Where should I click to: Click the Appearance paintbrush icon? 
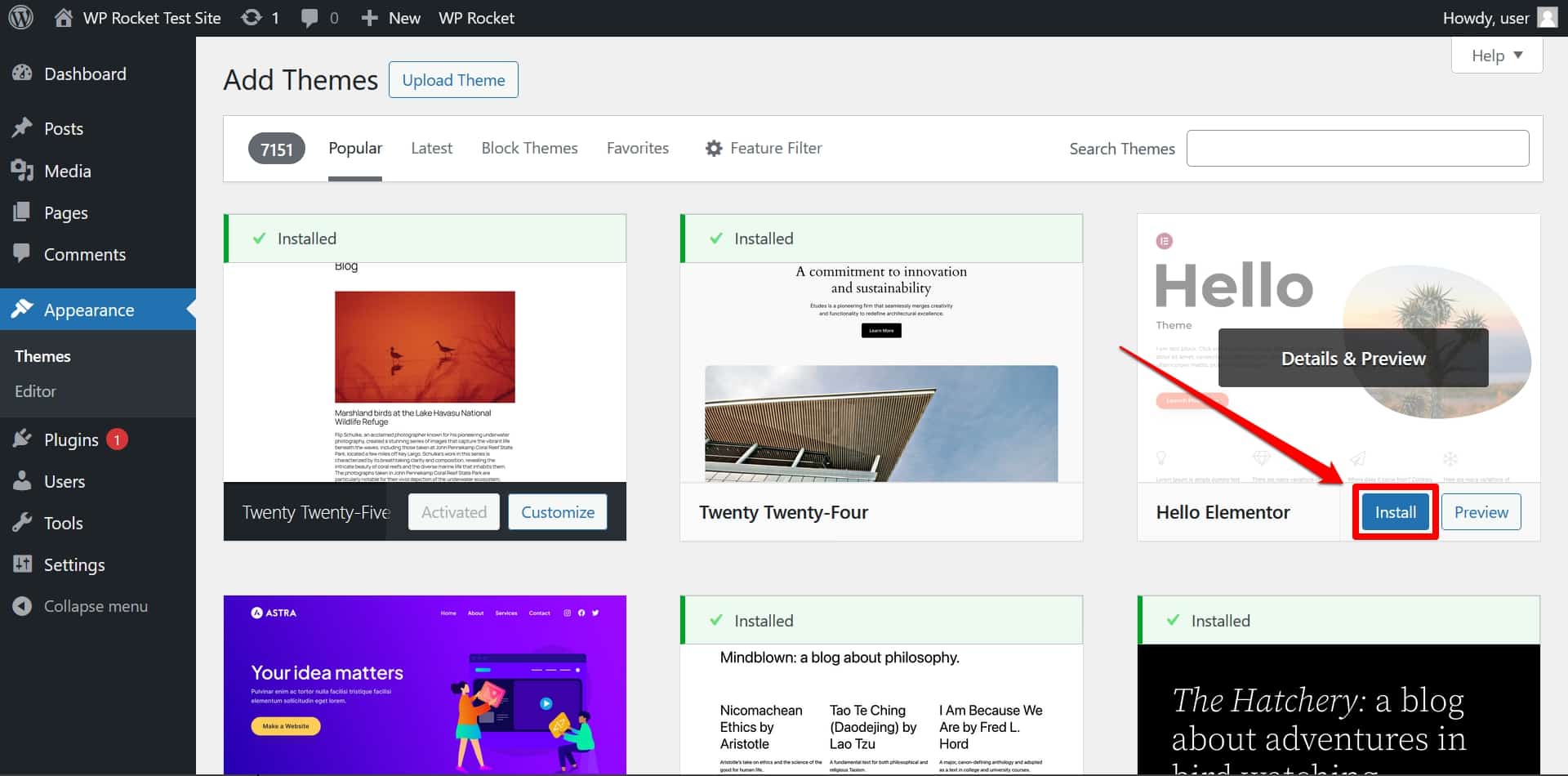(x=22, y=310)
